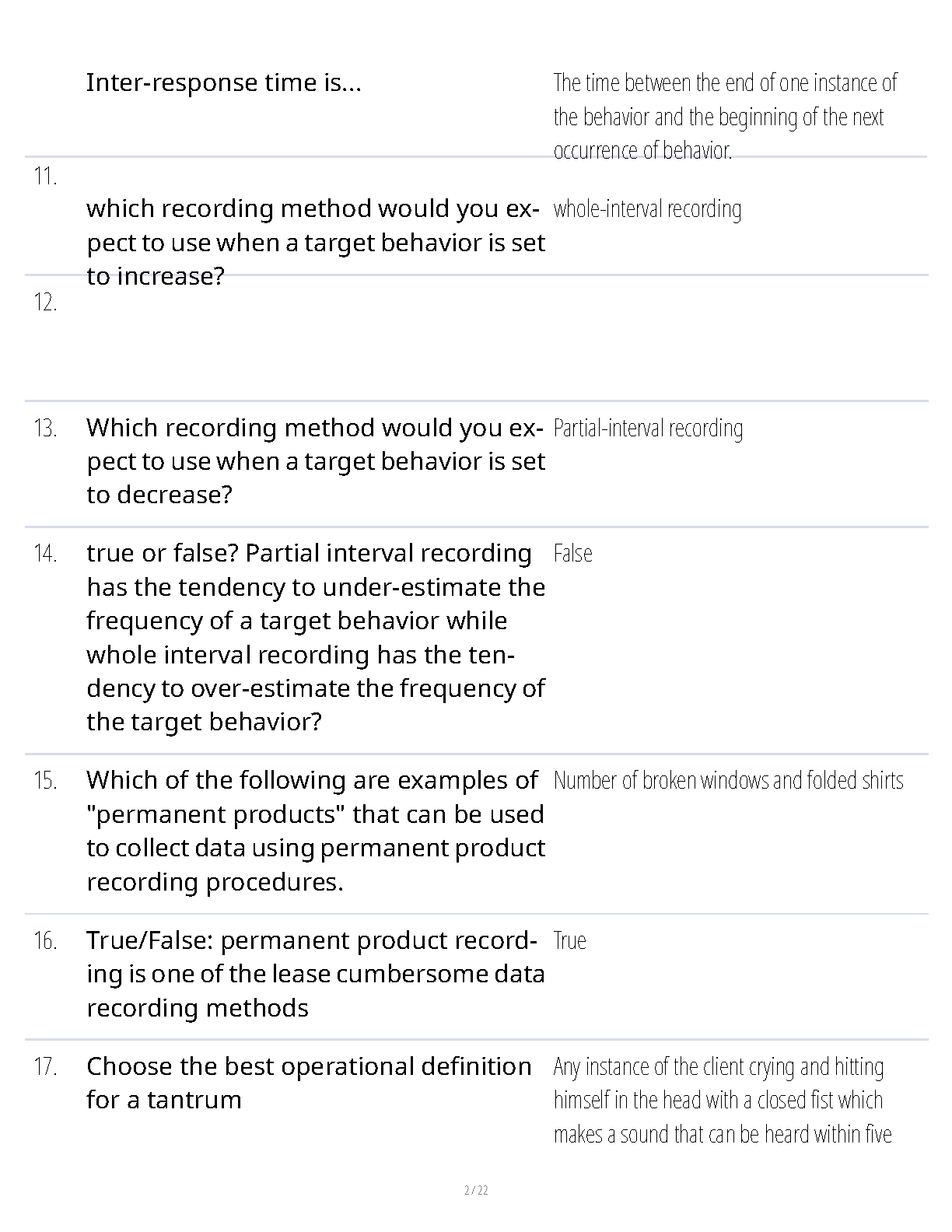952x1232 pixels.
Task: Click the 'permanent products' examples question
Action: pos(315,831)
